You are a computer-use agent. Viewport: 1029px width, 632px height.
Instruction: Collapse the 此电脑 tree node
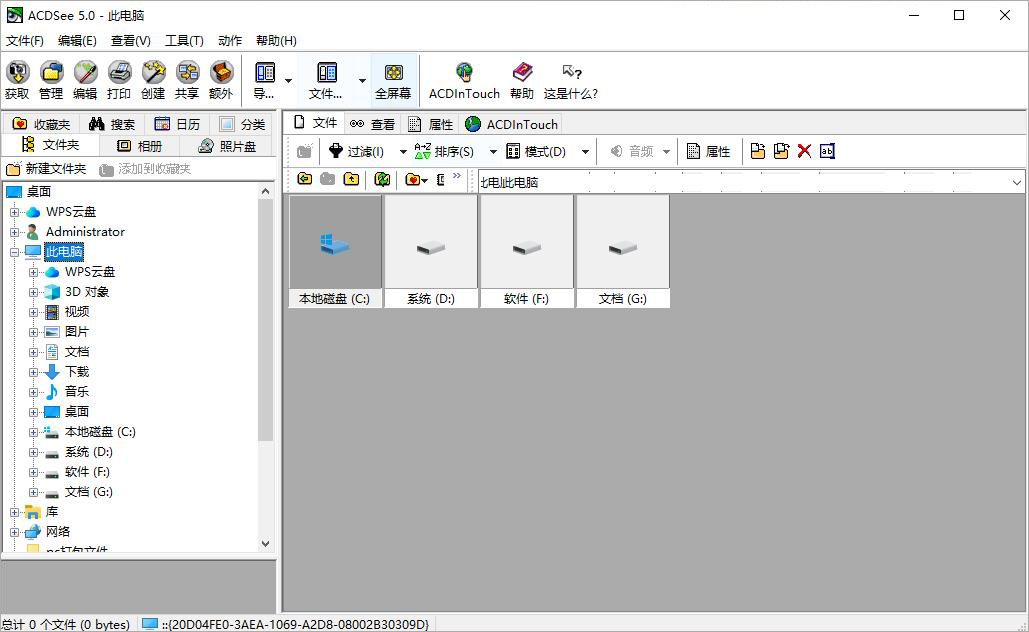coord(14,252)
